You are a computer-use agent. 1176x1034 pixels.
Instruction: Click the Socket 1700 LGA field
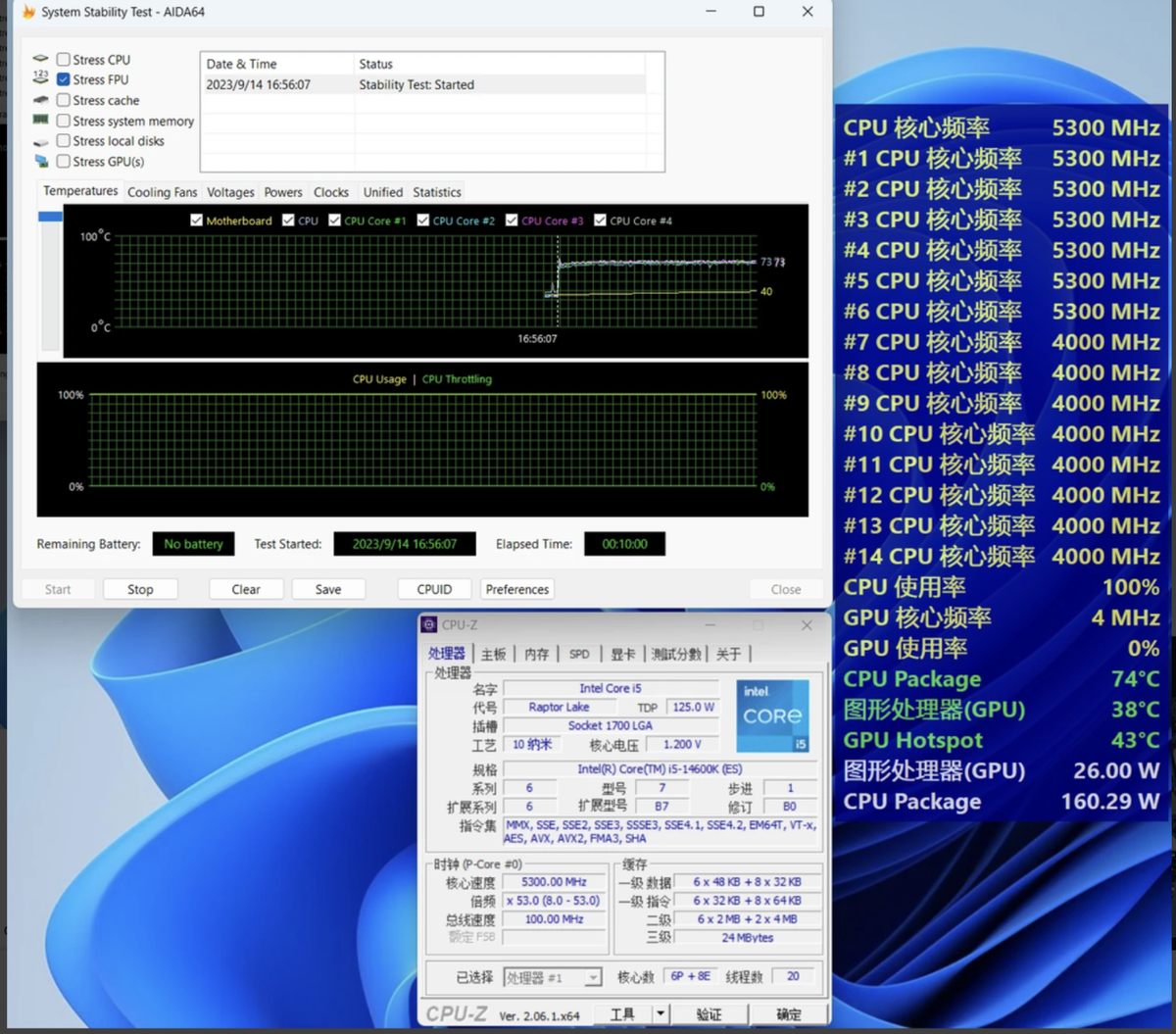611,725
